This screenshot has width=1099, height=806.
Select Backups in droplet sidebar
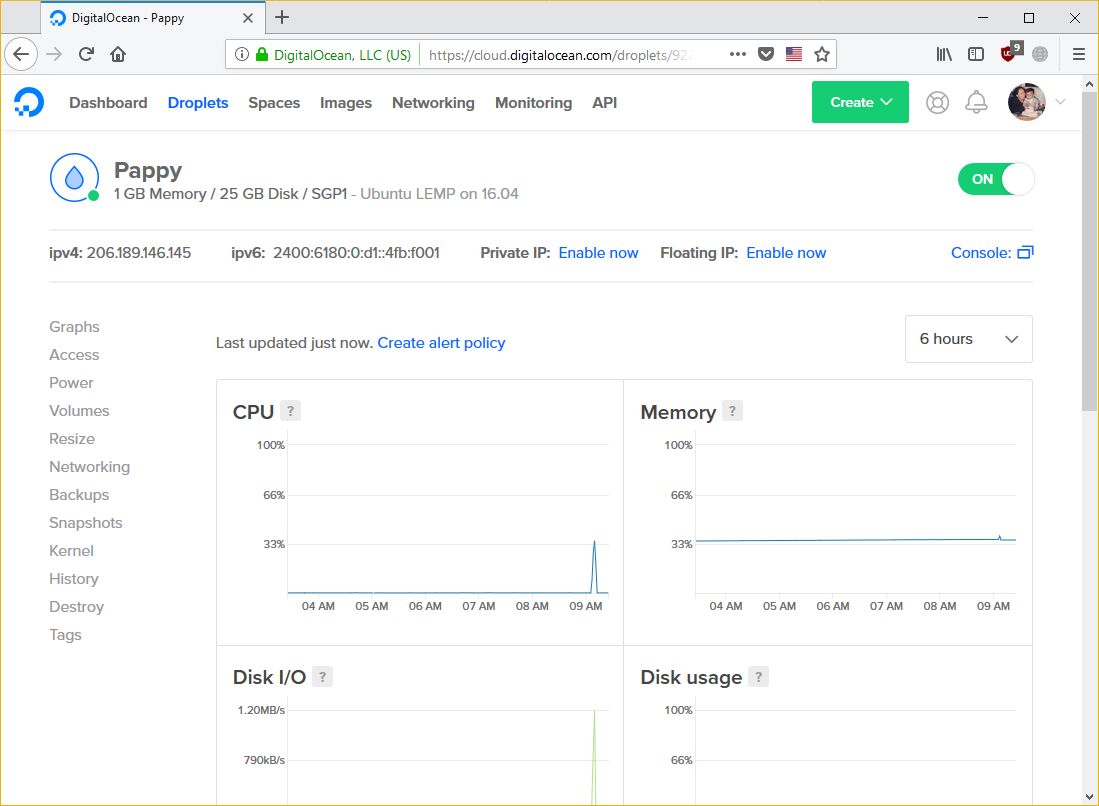pyautogui.click(x=78, y=495)
